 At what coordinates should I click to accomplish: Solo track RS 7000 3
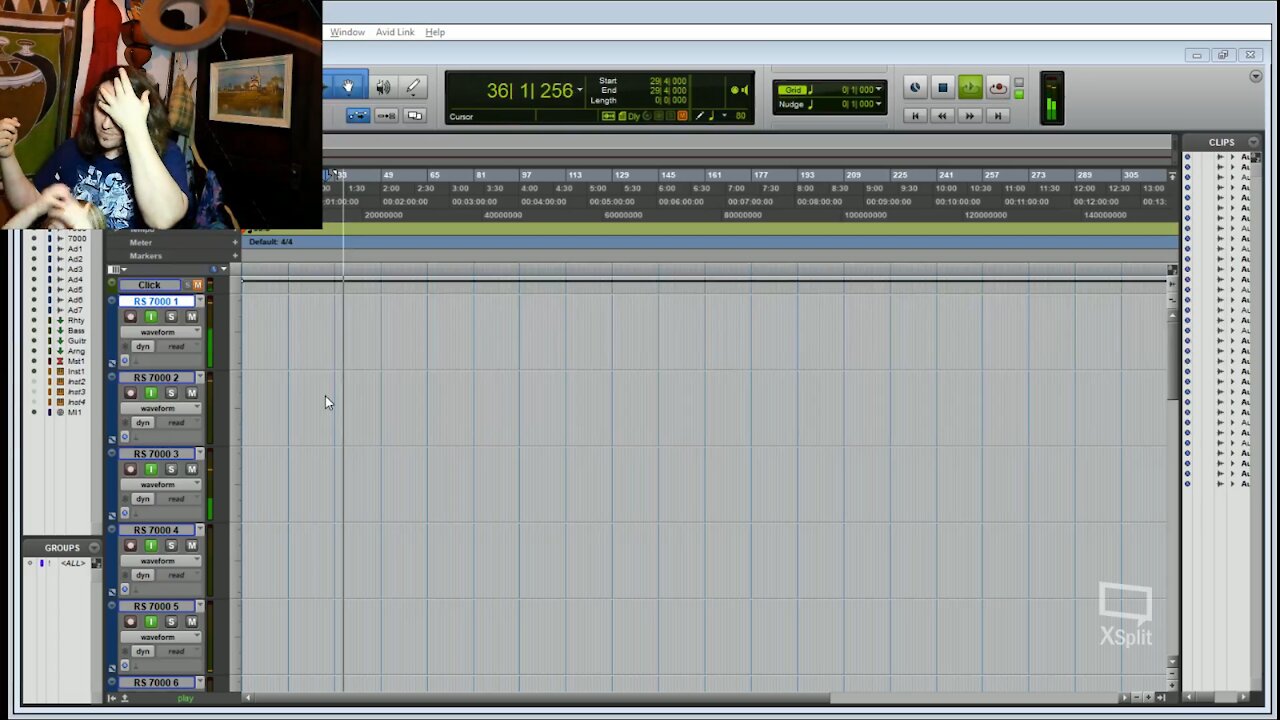[x=171, y=469]
